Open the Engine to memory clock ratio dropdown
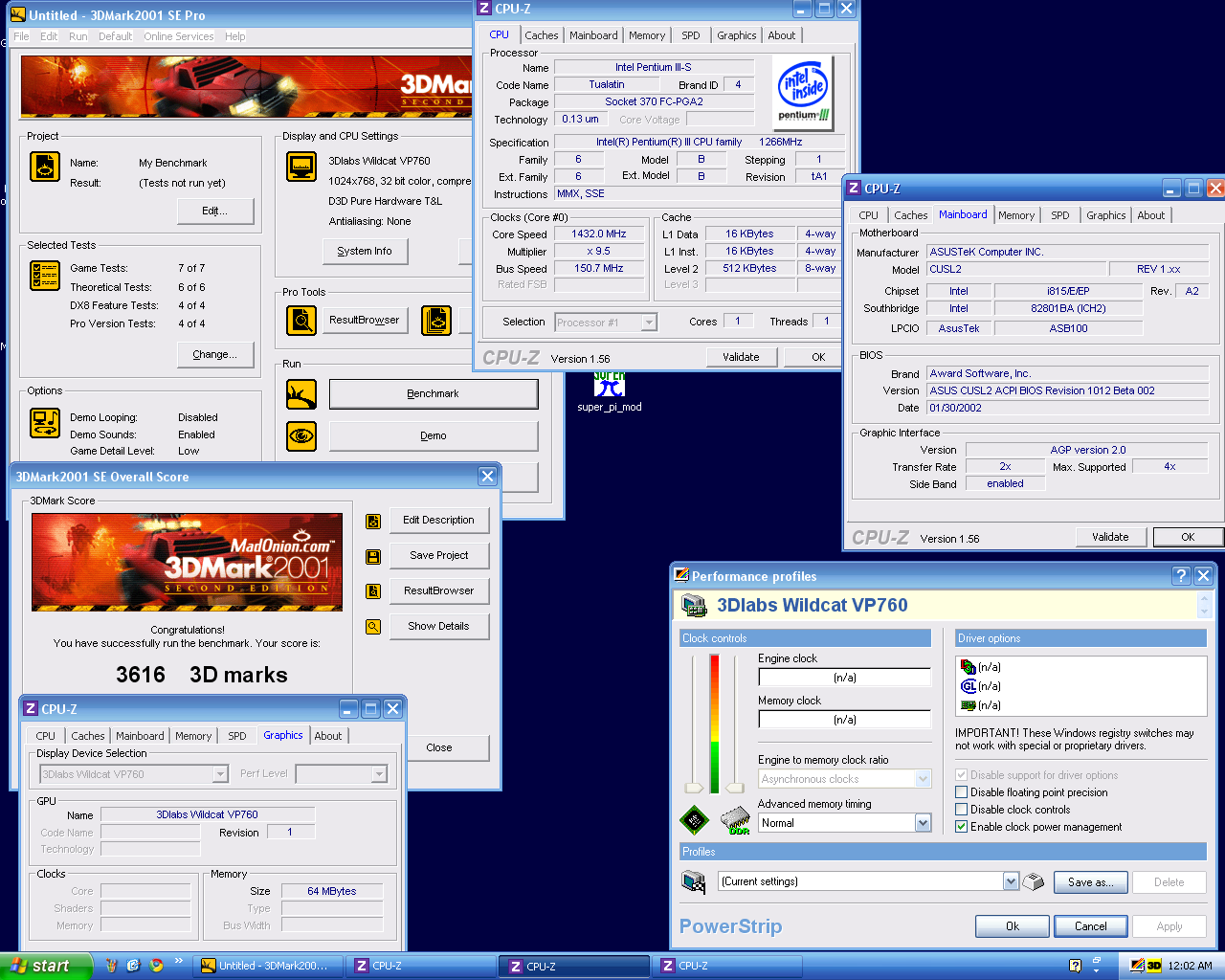The width and height of the screenshot is (1225, 980). [923, 779]
